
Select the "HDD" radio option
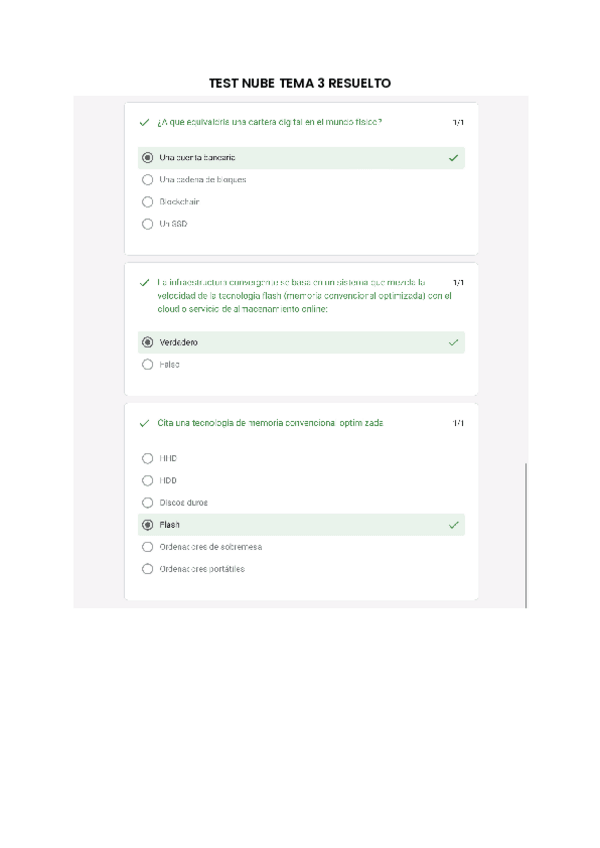pos(148,481)
